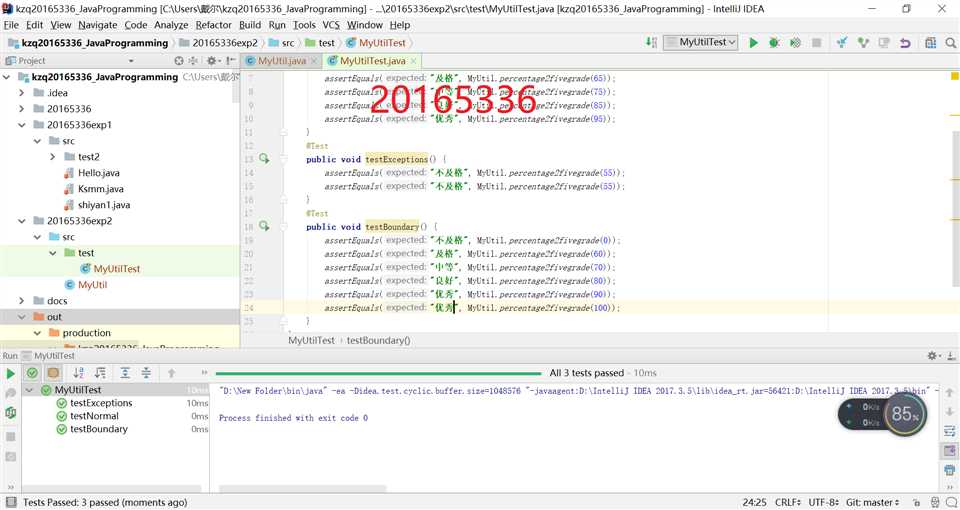Screen dimensions: 960x510
Task: Toggle soft-wrap icon at console right edge
Action: point(949,431)
